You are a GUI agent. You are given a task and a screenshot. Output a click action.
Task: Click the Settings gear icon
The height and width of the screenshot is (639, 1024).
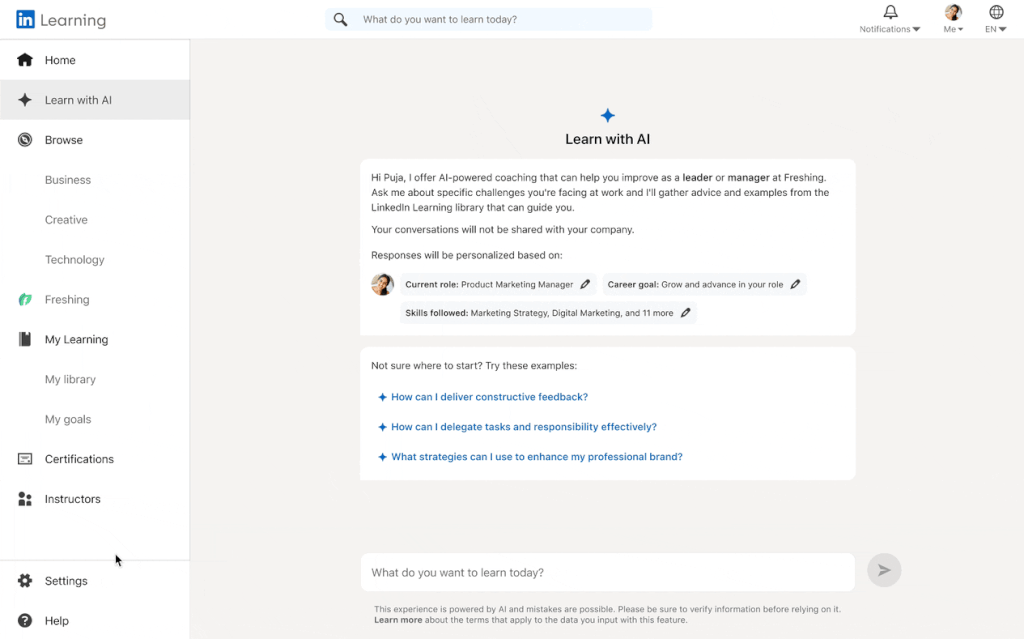[25, 581]
